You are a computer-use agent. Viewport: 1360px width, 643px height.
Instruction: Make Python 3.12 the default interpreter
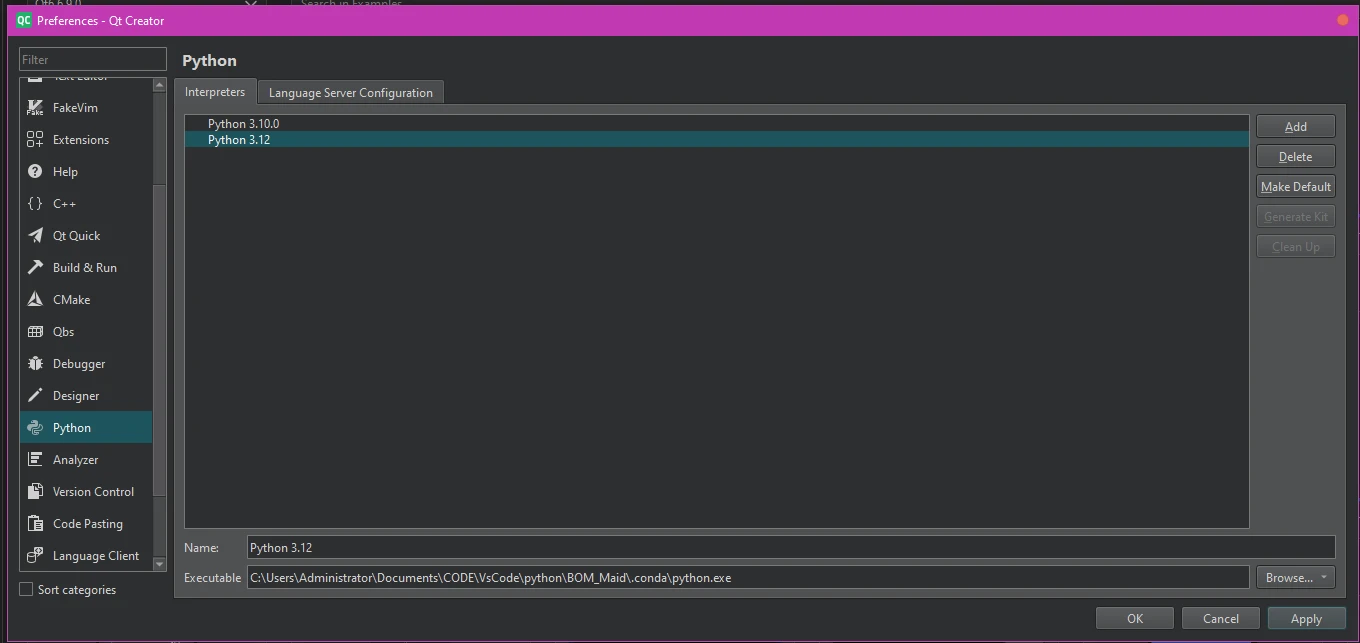(x=1296, y=187)
